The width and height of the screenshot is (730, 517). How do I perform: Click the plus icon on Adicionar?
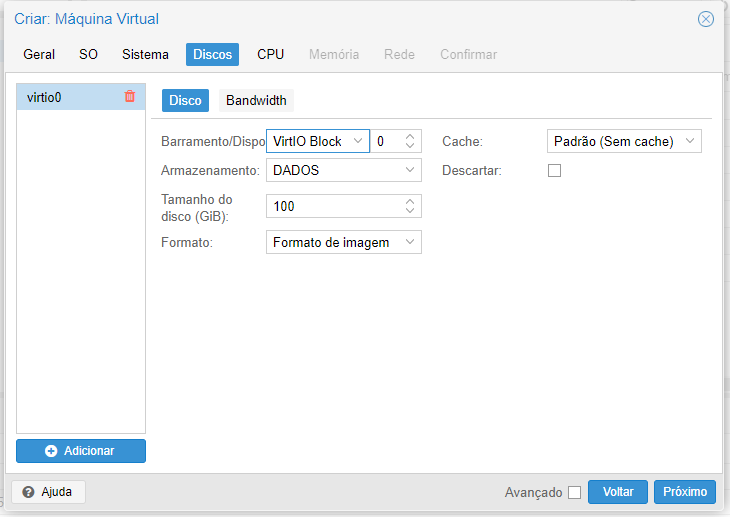point(51,451)
